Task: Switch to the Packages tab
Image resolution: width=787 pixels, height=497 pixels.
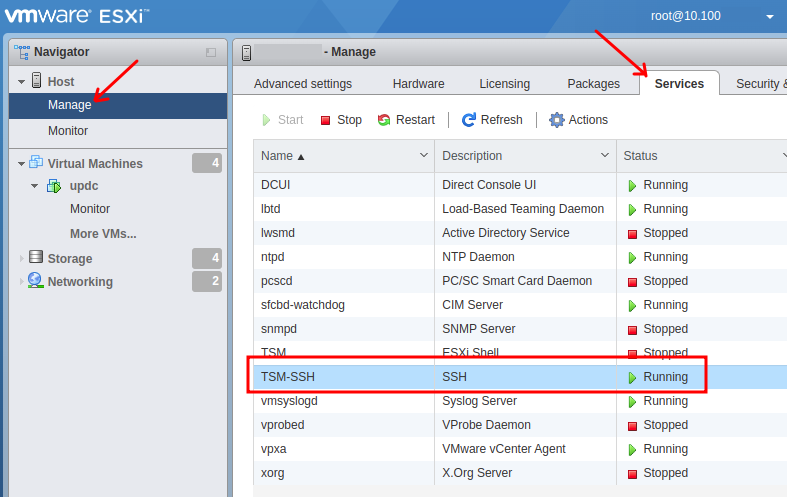Action: coord(593,84)
